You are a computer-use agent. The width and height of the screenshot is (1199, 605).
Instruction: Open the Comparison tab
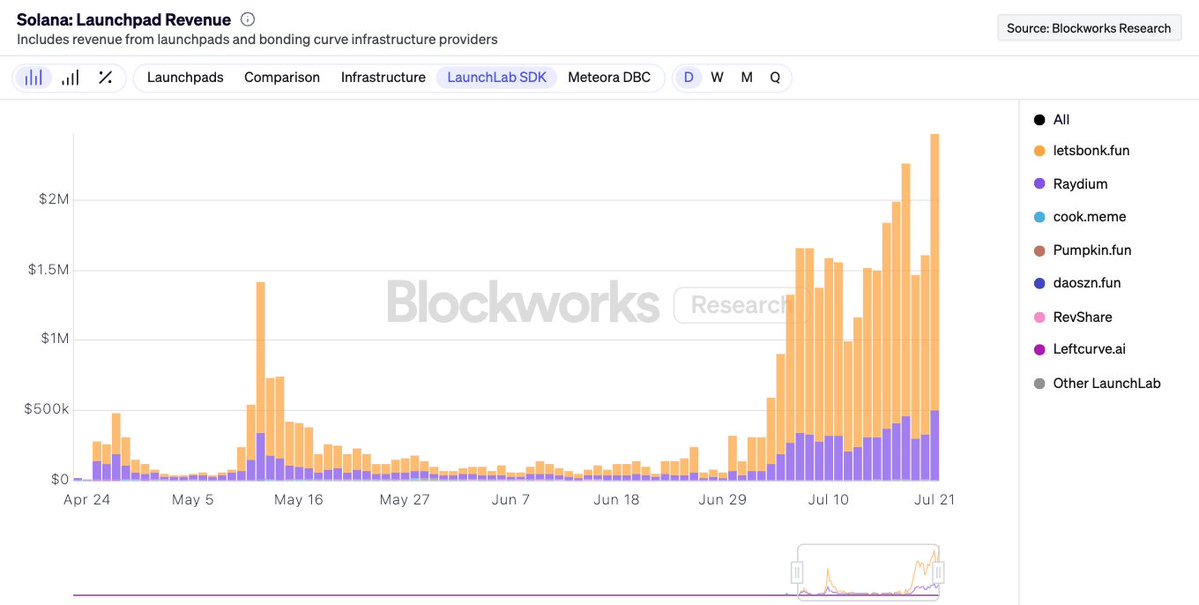(282, 77)
